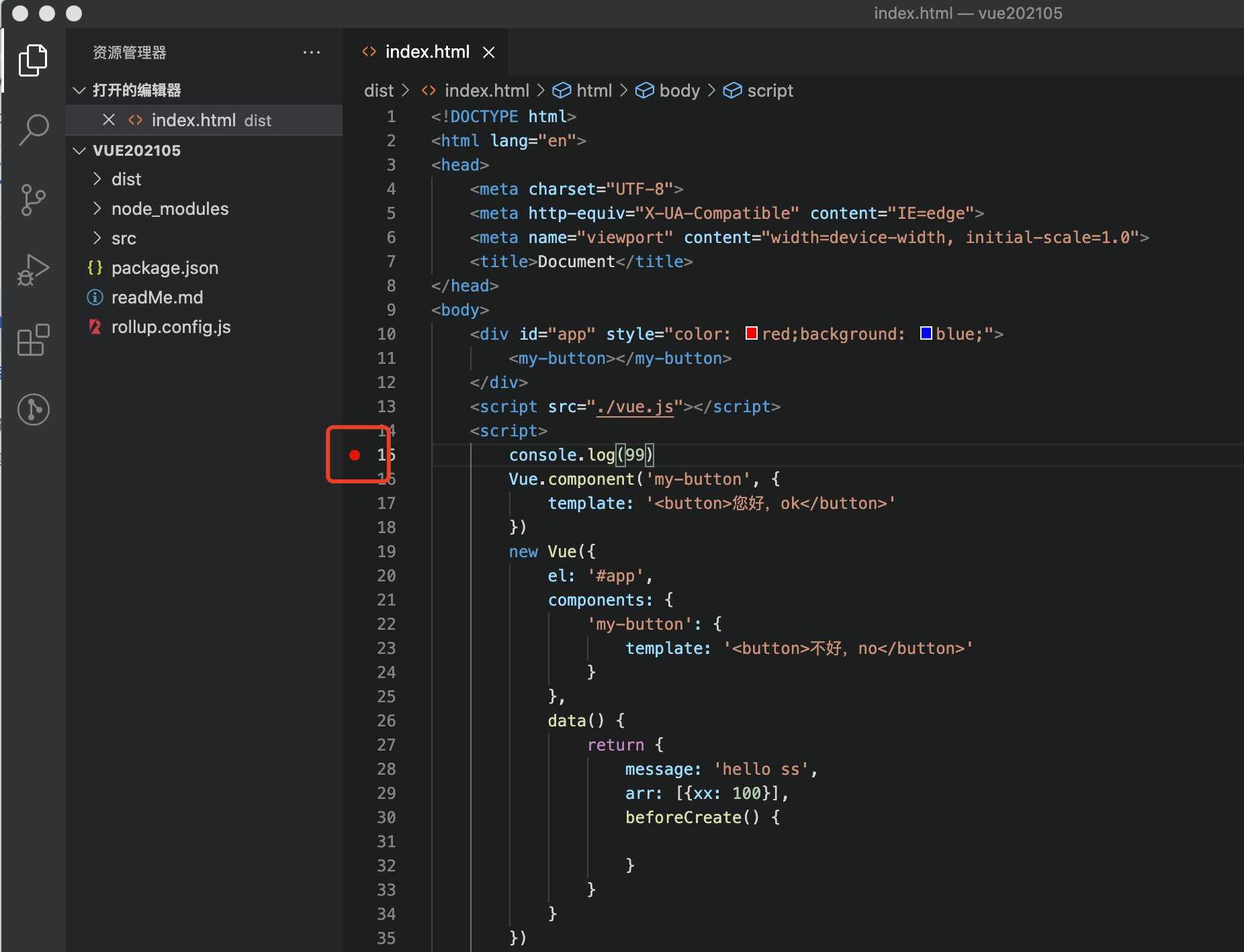This screenshot has width=1244, height=952.
Task: Click the new Vue({ line
Action: (552, 552)
